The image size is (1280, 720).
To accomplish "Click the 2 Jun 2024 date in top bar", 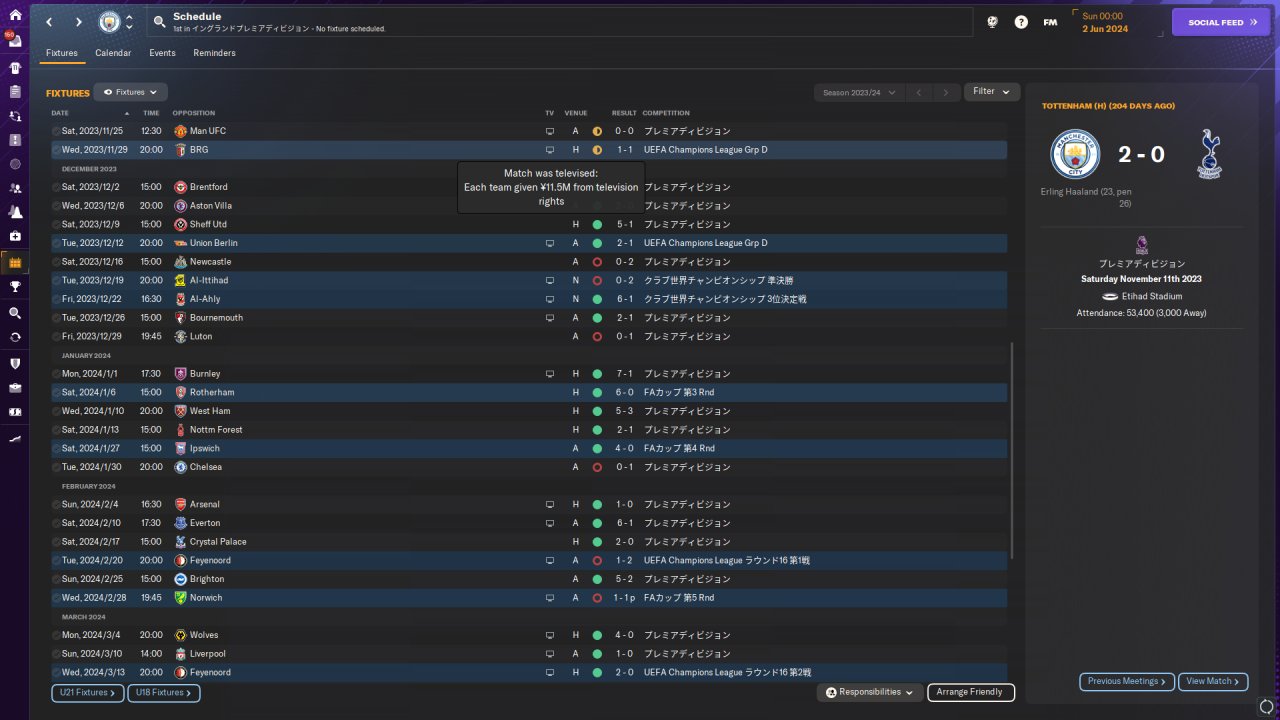I will (1105, 29).
